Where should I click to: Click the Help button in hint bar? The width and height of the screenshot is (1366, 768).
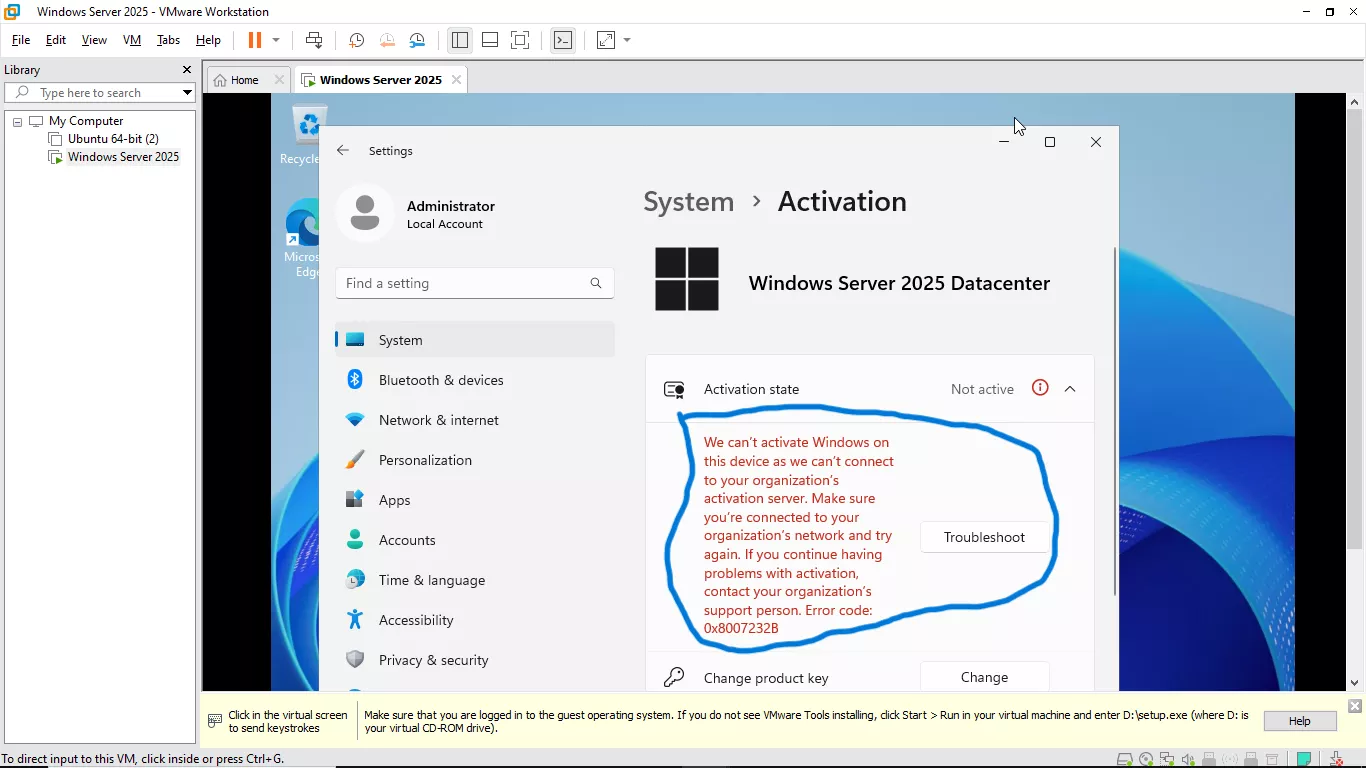click(x=1299, y=721)
